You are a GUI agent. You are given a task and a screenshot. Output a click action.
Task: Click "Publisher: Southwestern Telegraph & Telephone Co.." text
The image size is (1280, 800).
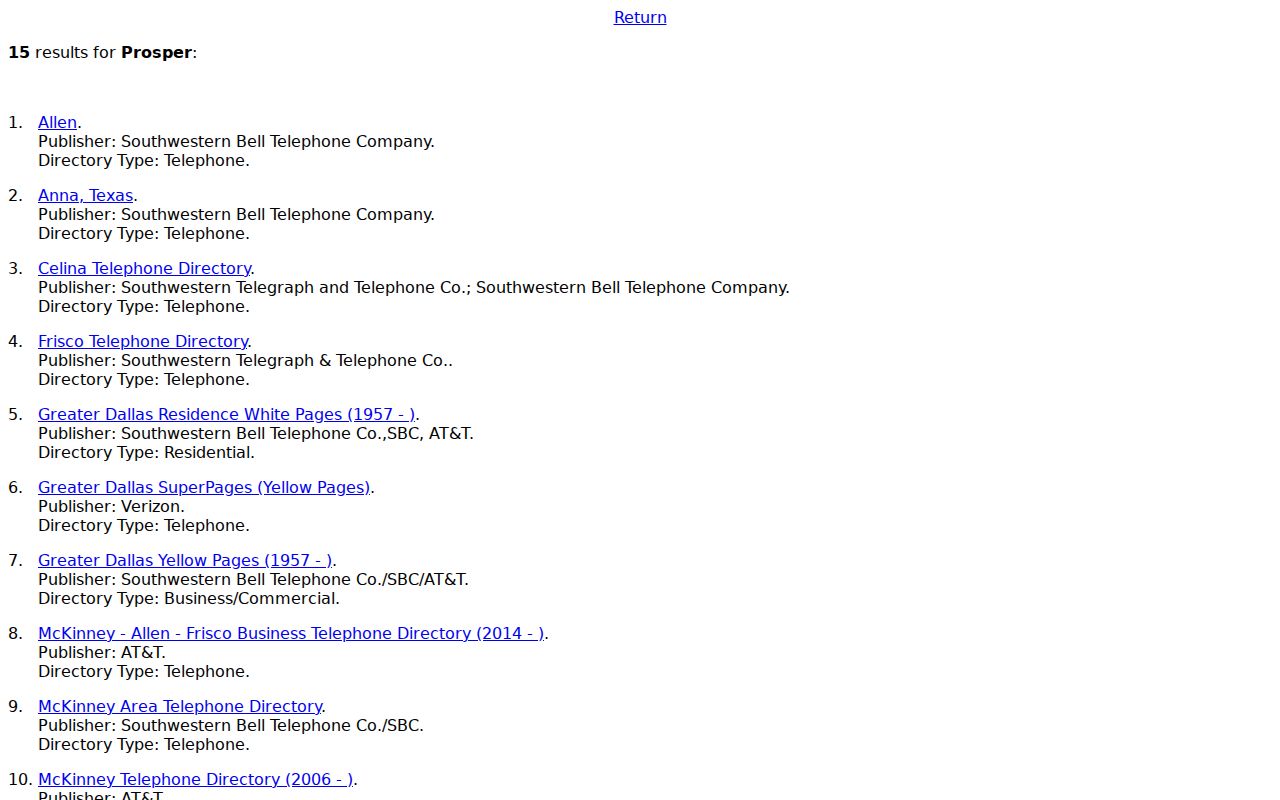click(245, 360)
